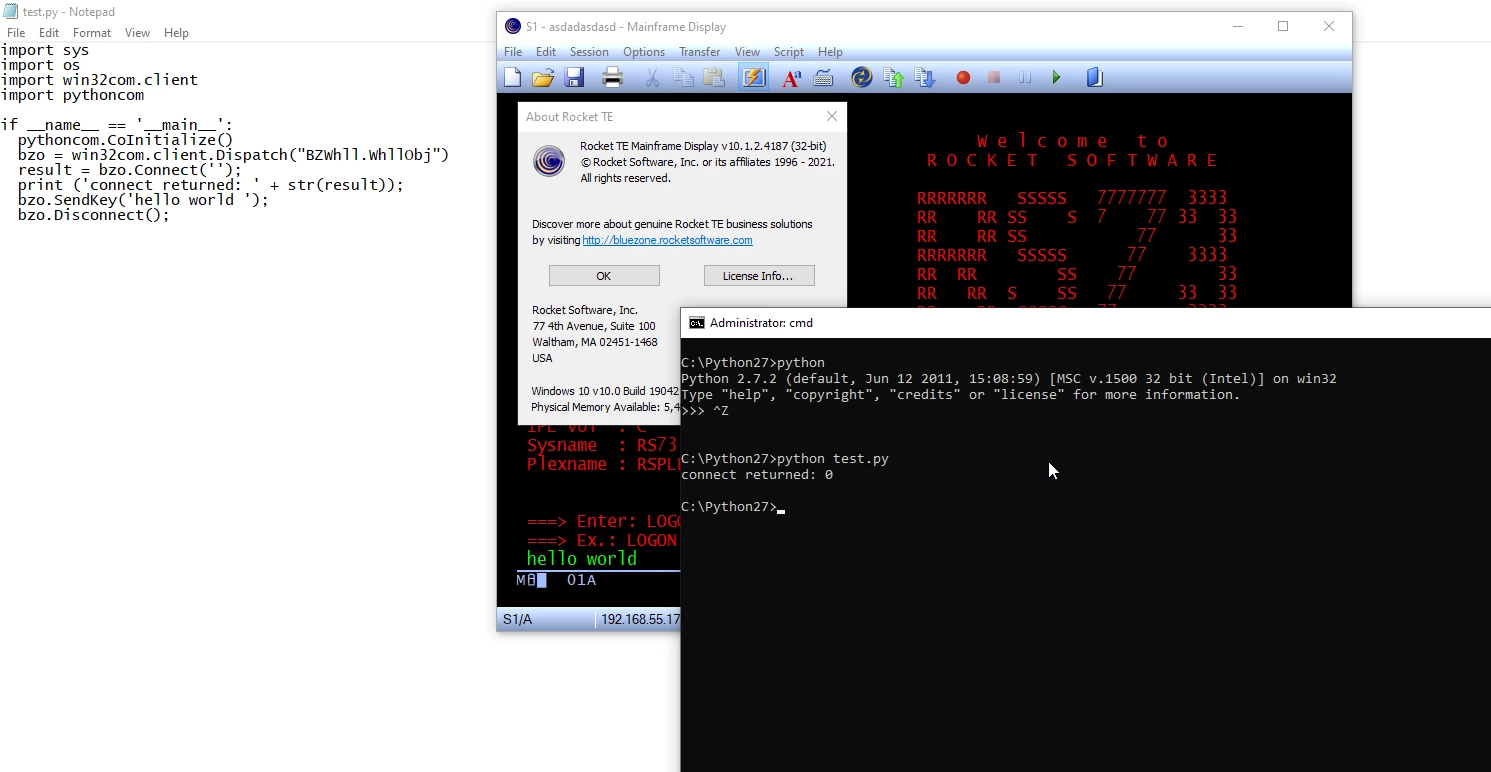This screenshot has width=1491, height=772.
Task: Open Notepad Format menu
Action: tap(92, 33)
